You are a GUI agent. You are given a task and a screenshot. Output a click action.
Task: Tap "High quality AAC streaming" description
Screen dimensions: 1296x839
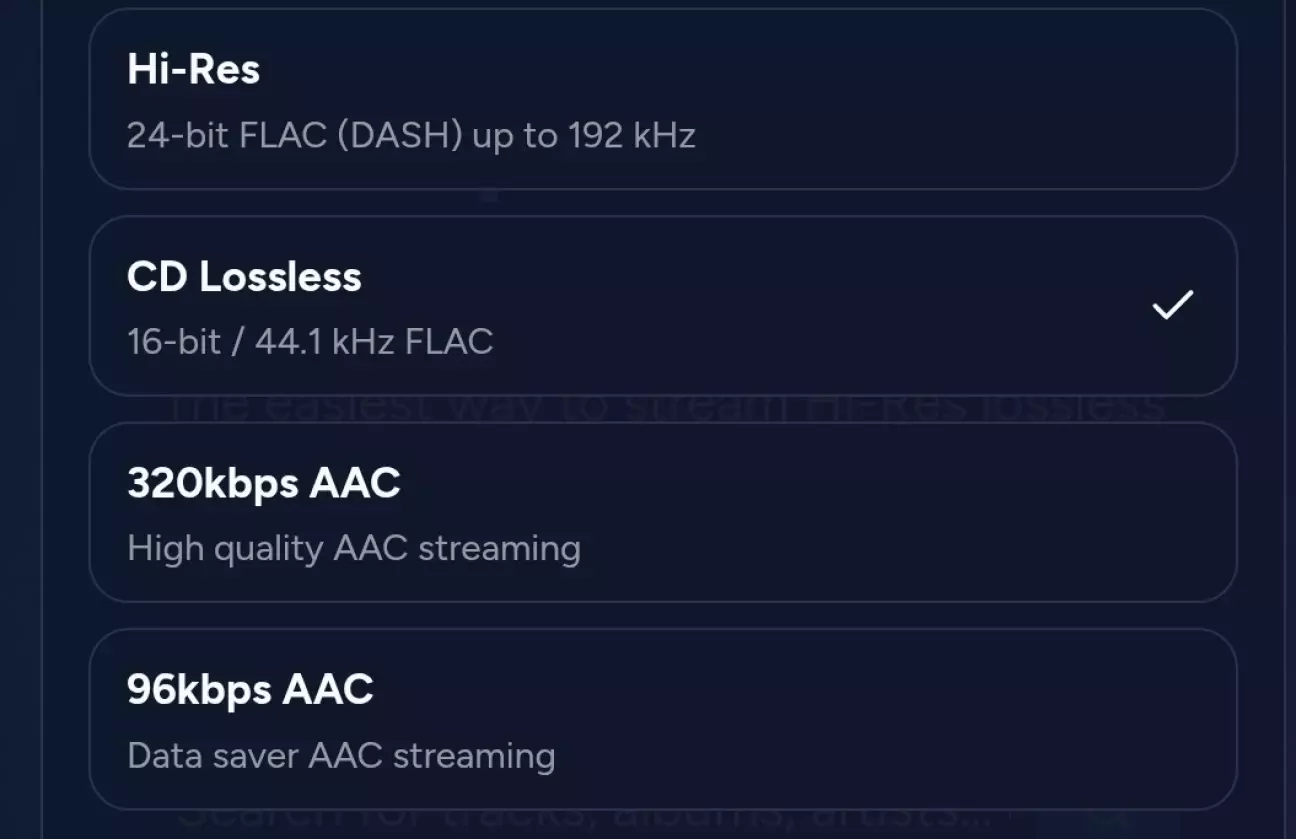(354, 548)
